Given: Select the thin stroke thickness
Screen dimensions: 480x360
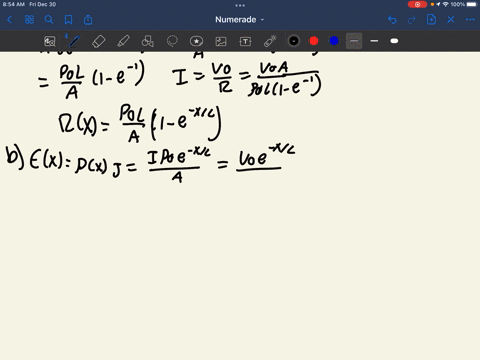Looking at the screenshot, I should click(354, 41).
